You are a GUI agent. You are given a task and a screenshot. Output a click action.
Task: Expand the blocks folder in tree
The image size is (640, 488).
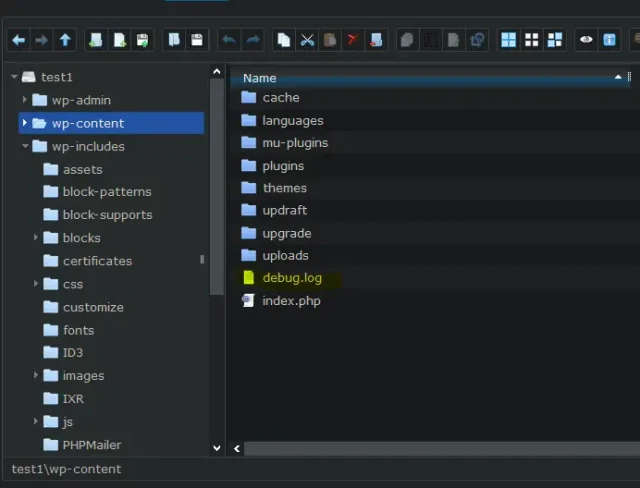point(37,238)
